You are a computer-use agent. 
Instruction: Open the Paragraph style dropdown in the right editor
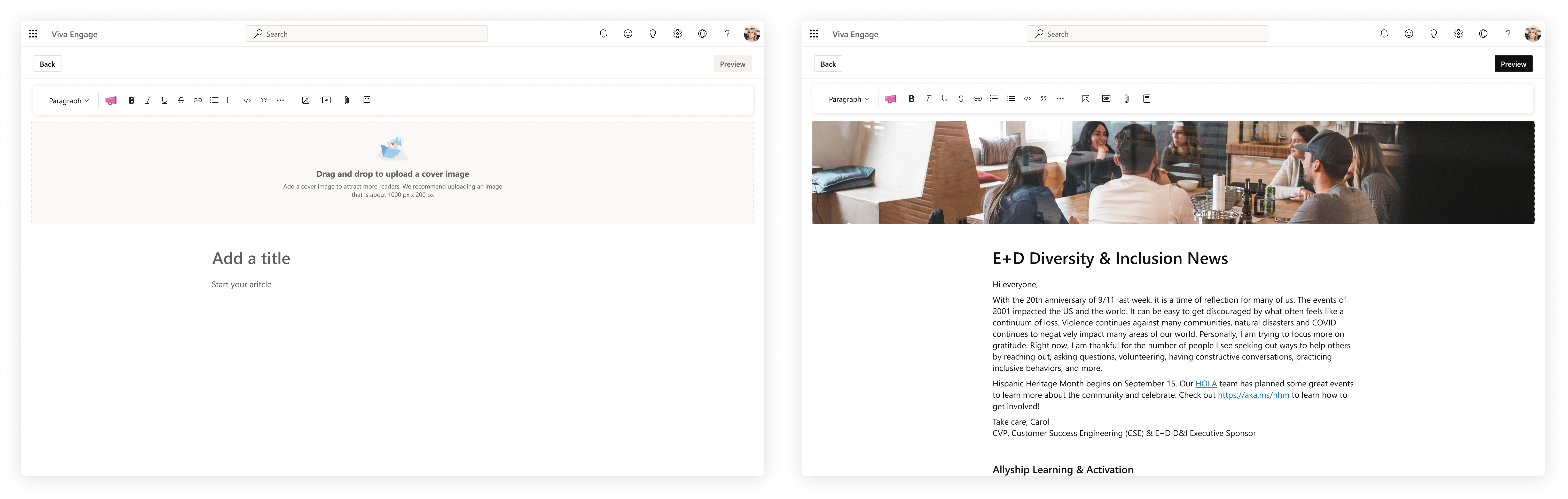tap(849, 99)
